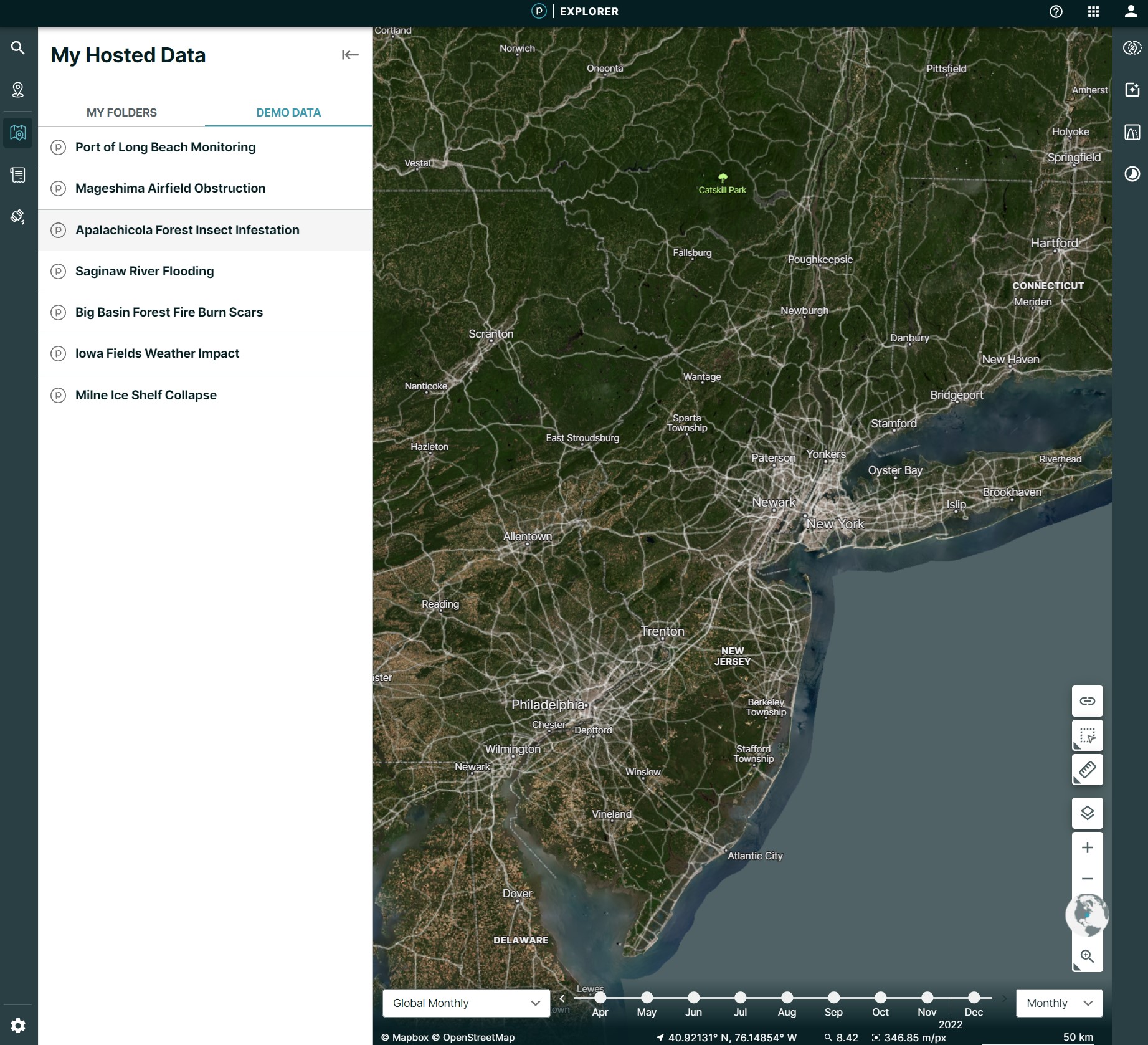This screenshot has height=1045, width=1148.
Task: Select the measurement ruler tool
Action: (x=1087, y=770)
